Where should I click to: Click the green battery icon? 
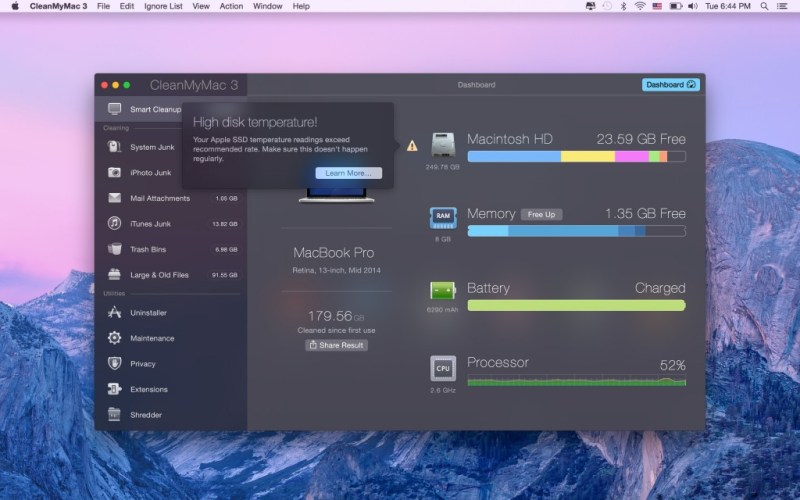(x=442, y=291)
